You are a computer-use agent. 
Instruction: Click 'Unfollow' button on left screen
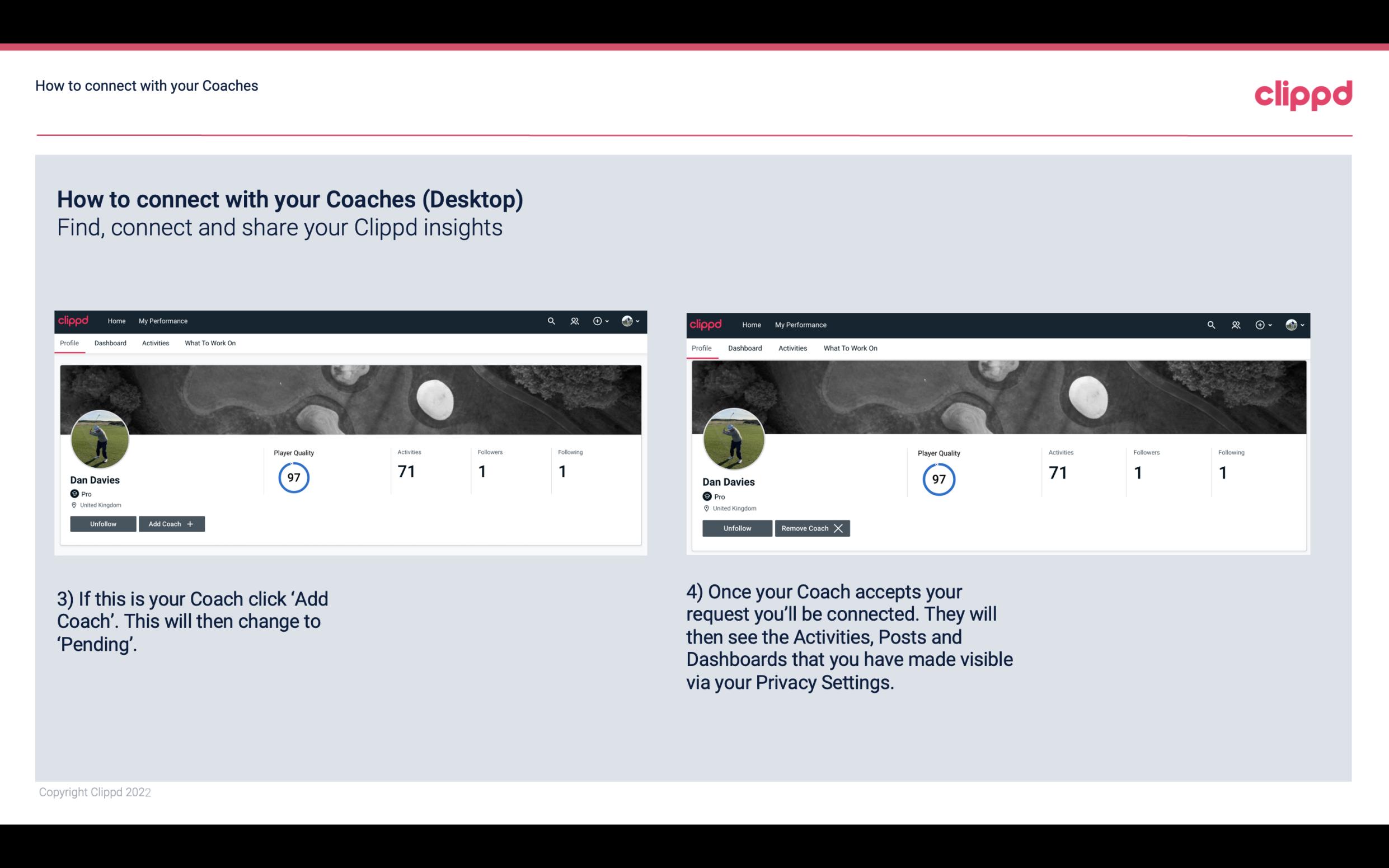coord(103,523)
